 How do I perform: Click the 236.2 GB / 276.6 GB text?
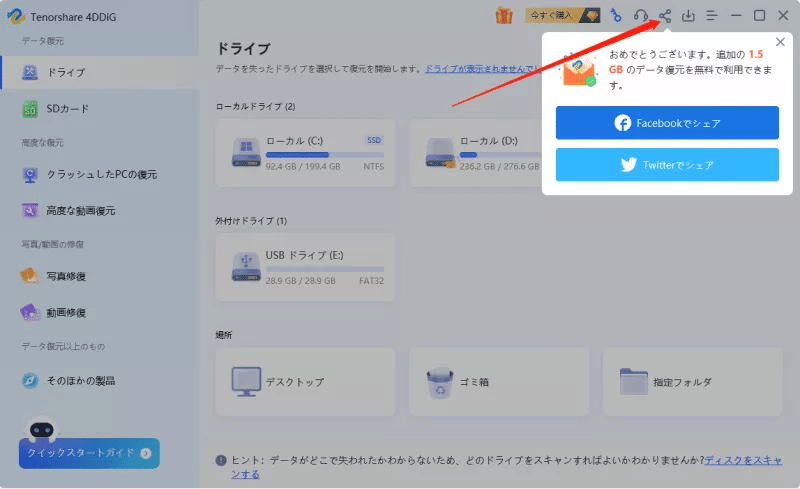pyautogui.click(x=499, y=166)
